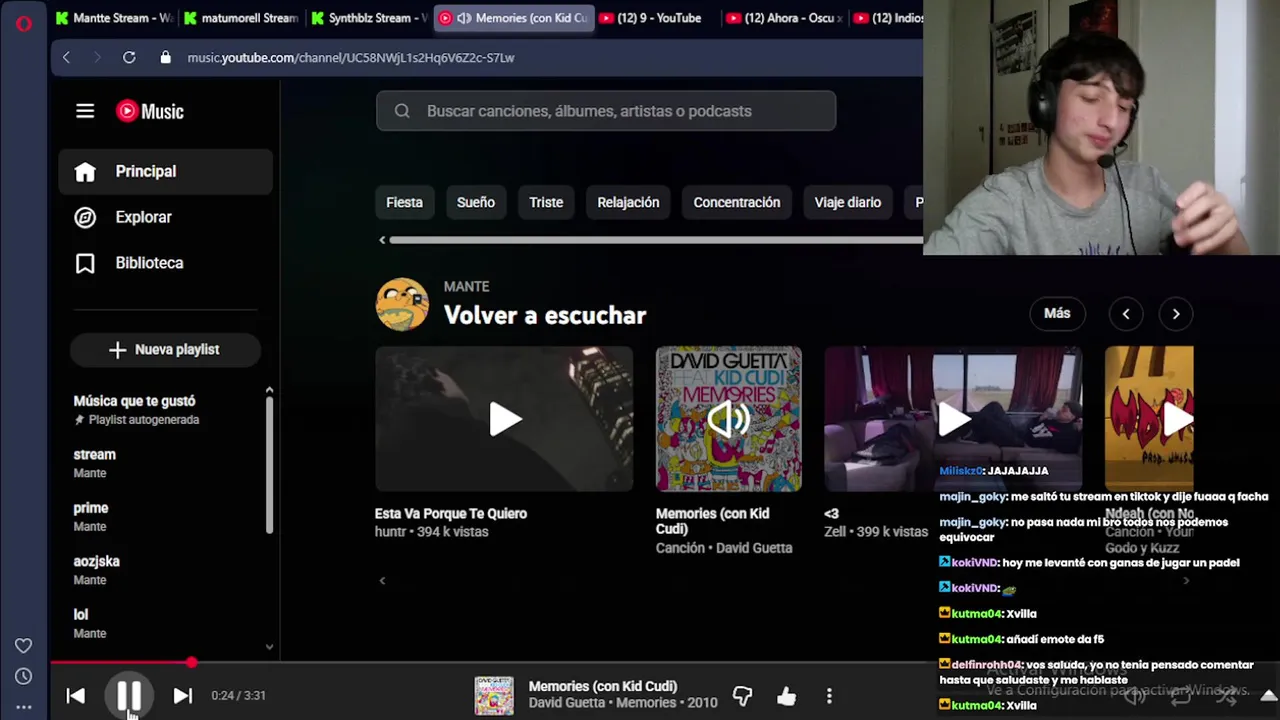Click the YouTube Music logo
Viewport: 1280px width, 720px height.
(x=150, y=111)
